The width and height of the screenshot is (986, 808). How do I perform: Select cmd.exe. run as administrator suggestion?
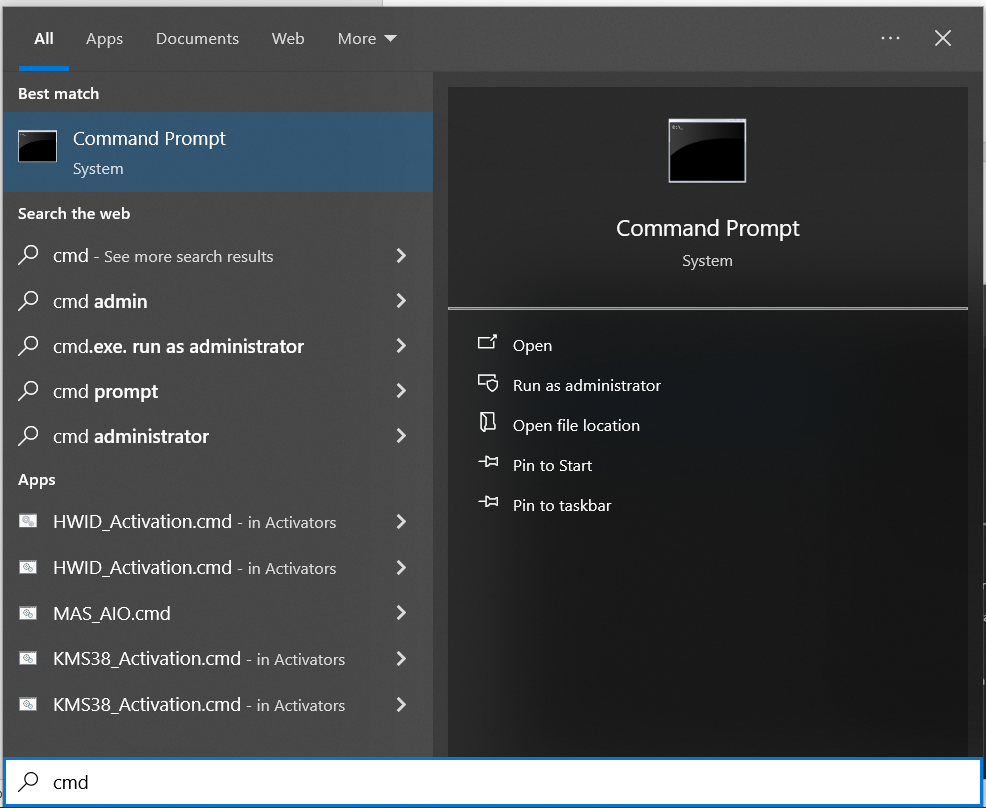[x=178, y=346]
